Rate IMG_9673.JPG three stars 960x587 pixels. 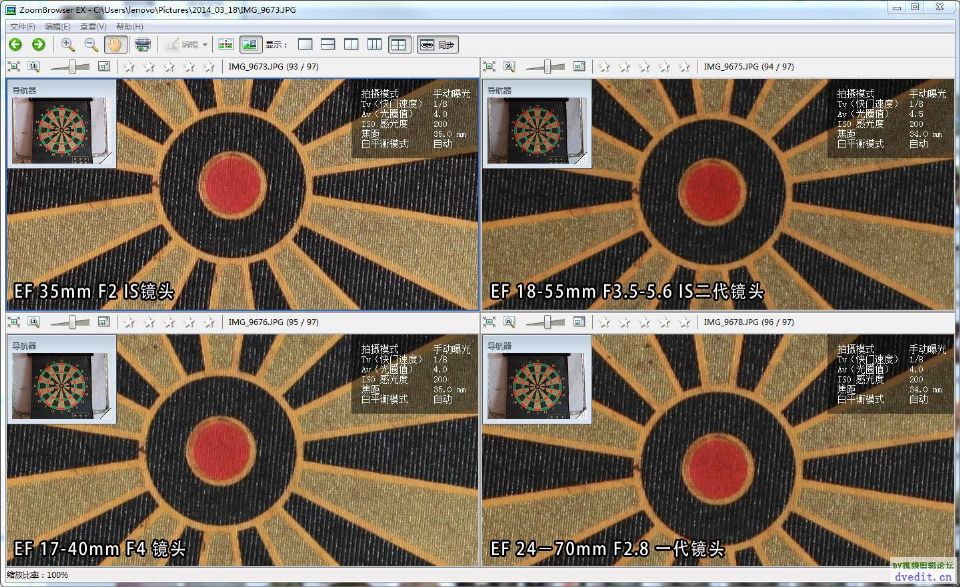coord(170,67)
